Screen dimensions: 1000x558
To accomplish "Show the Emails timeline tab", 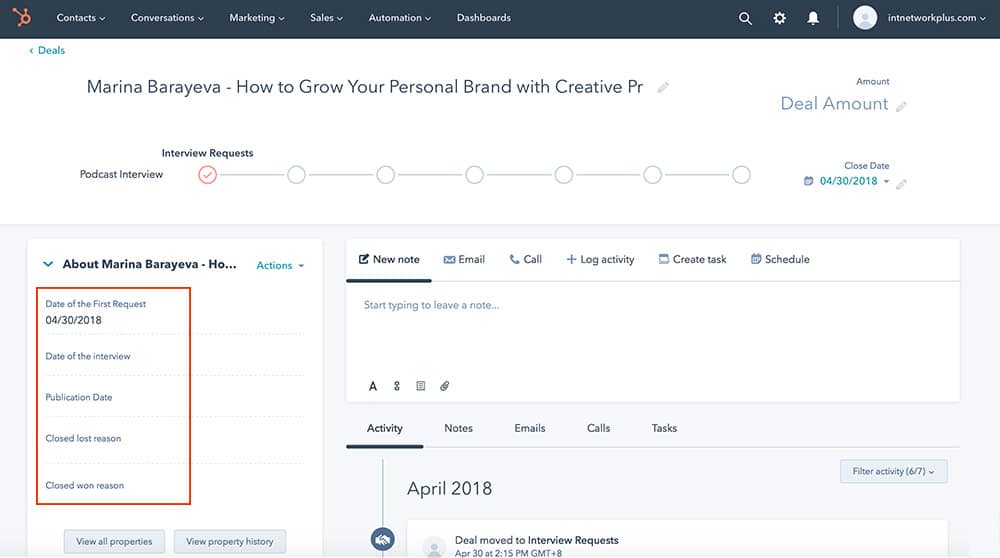I will 530,429.
